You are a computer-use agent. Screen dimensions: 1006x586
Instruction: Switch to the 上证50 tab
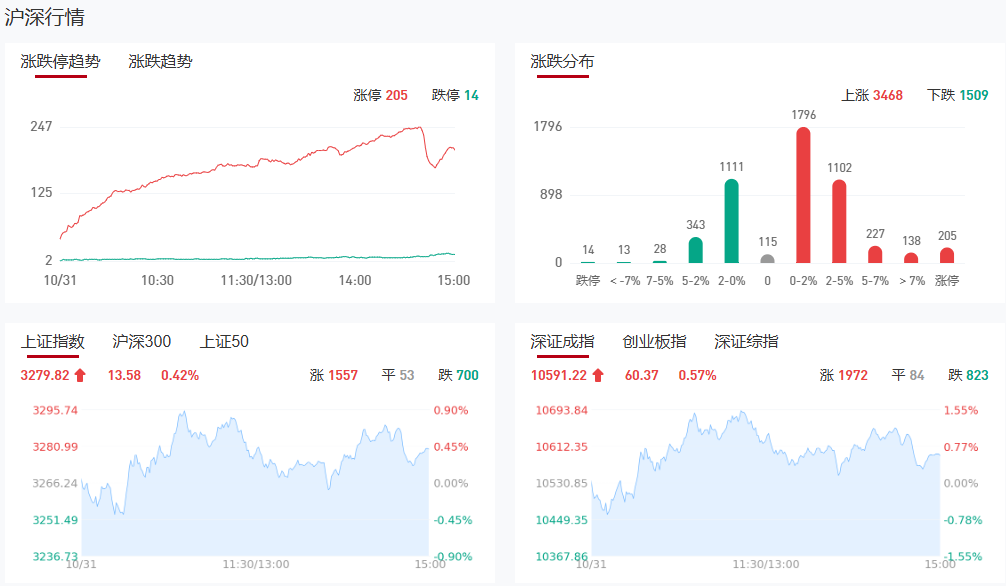click(224, 342)
